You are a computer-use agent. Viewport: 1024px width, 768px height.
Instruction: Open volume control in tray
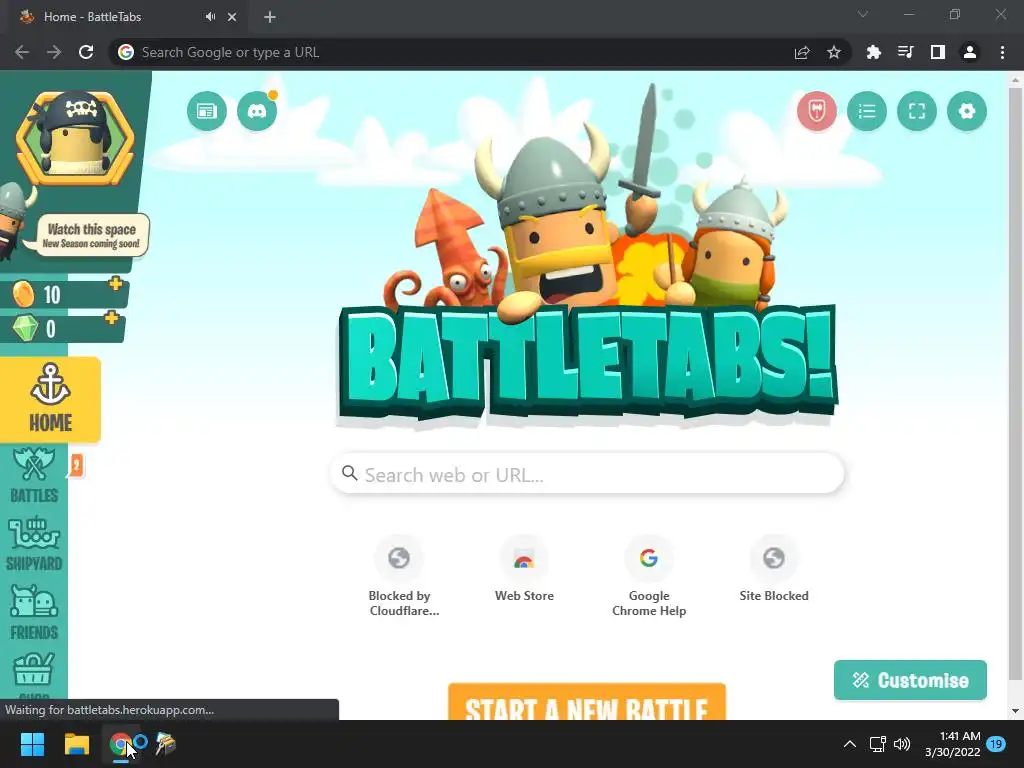click(902, 744)
